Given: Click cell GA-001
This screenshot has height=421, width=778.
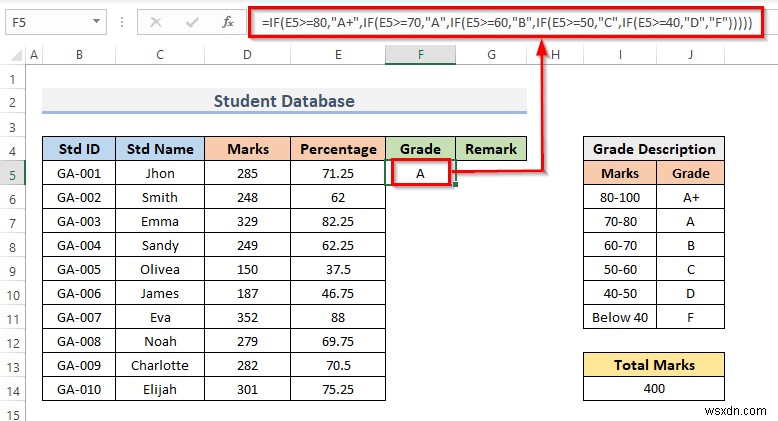Looking at the screenshot, I should click(x=79, y=173).
